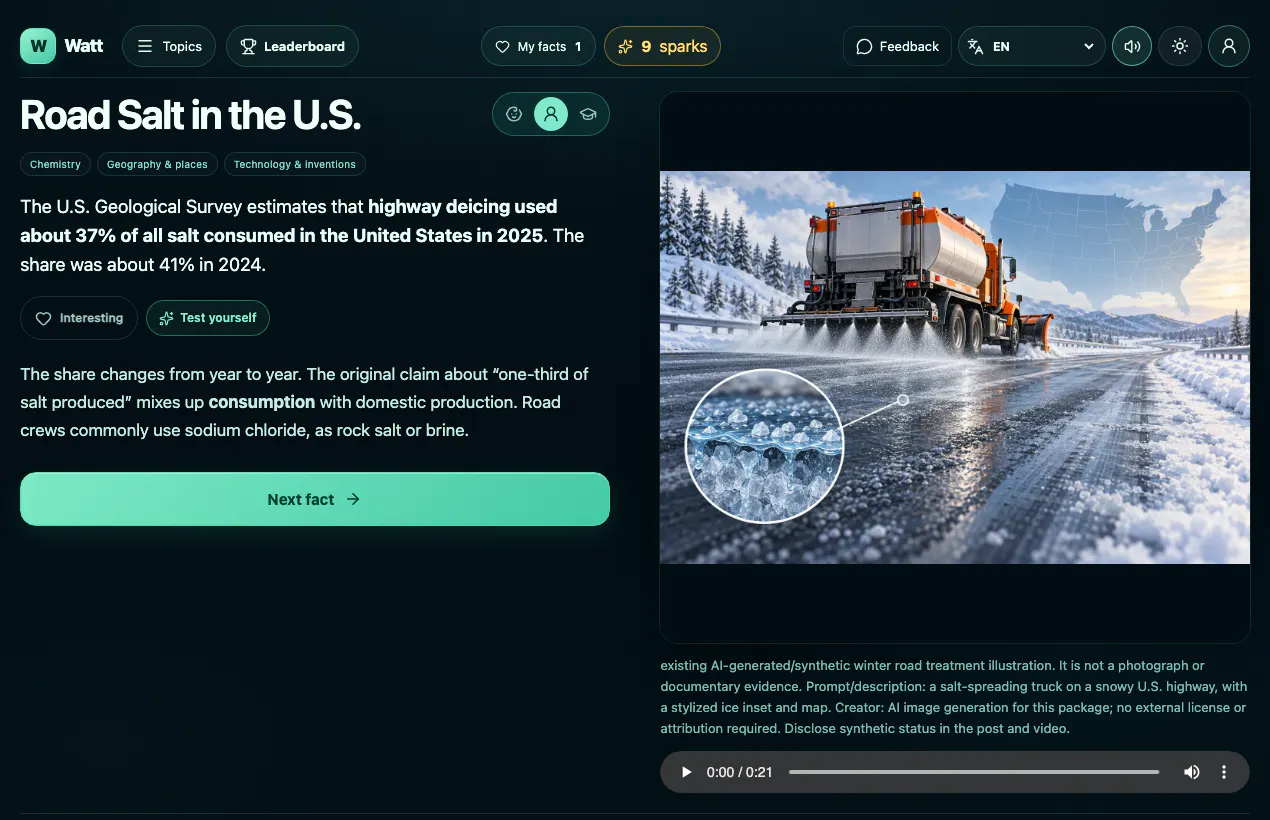
Task: Open the Geography & places tag
Action: tap(157, 164)
